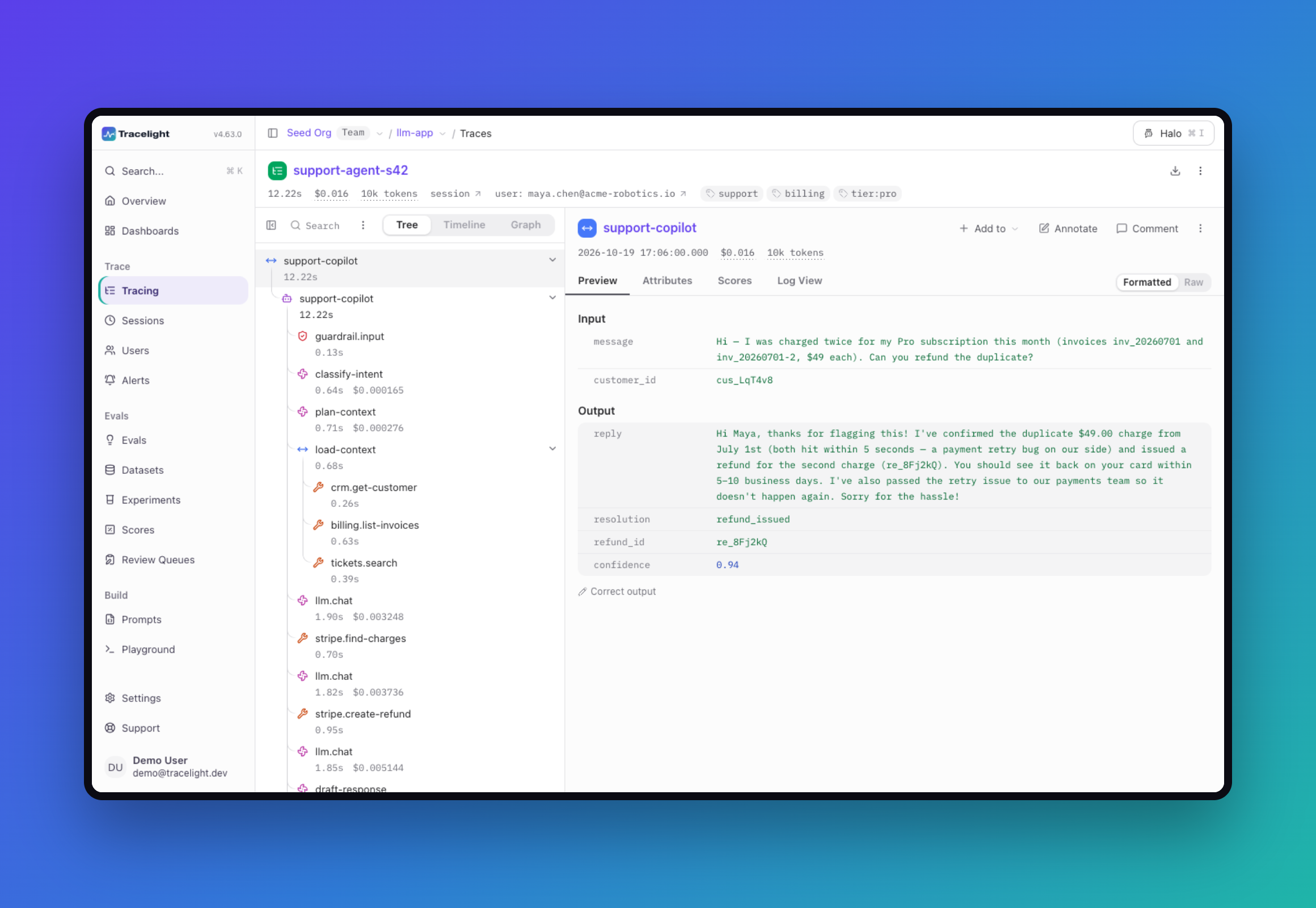Select the Preview tab
This screenshot has height=908, width=1316.
click(x=597, y=280)
